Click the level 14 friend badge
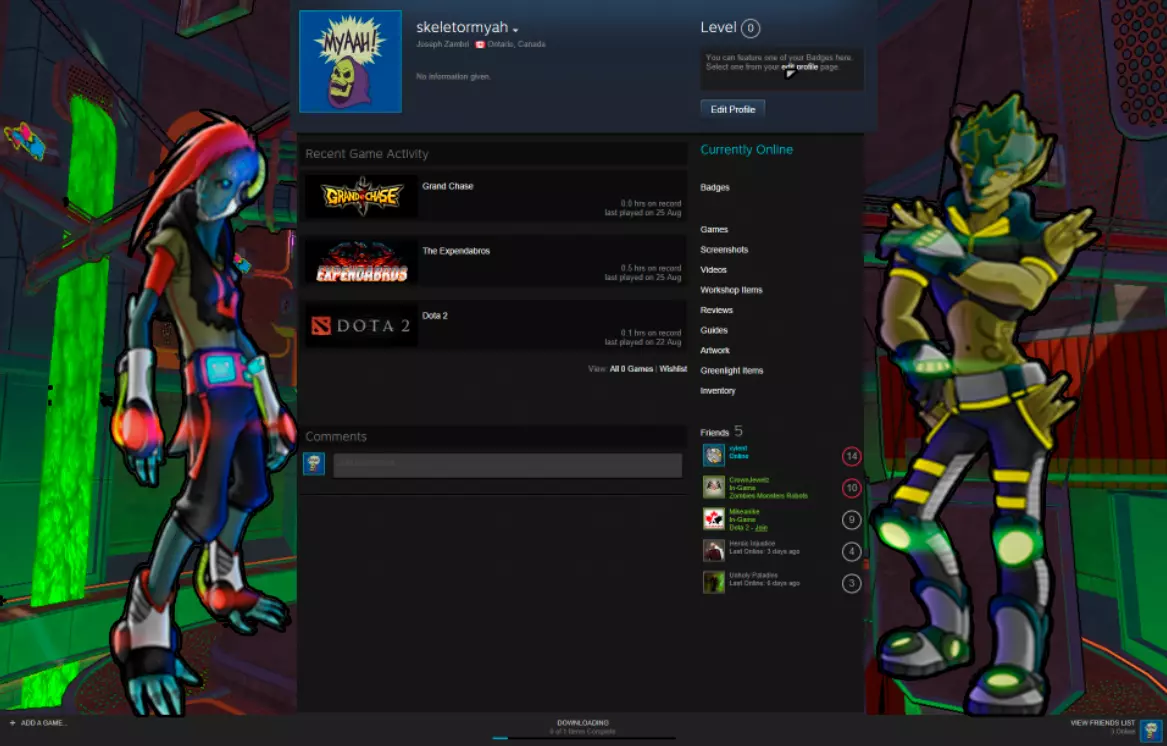This screenshot has width=1167, height=746. coord(851,456)
